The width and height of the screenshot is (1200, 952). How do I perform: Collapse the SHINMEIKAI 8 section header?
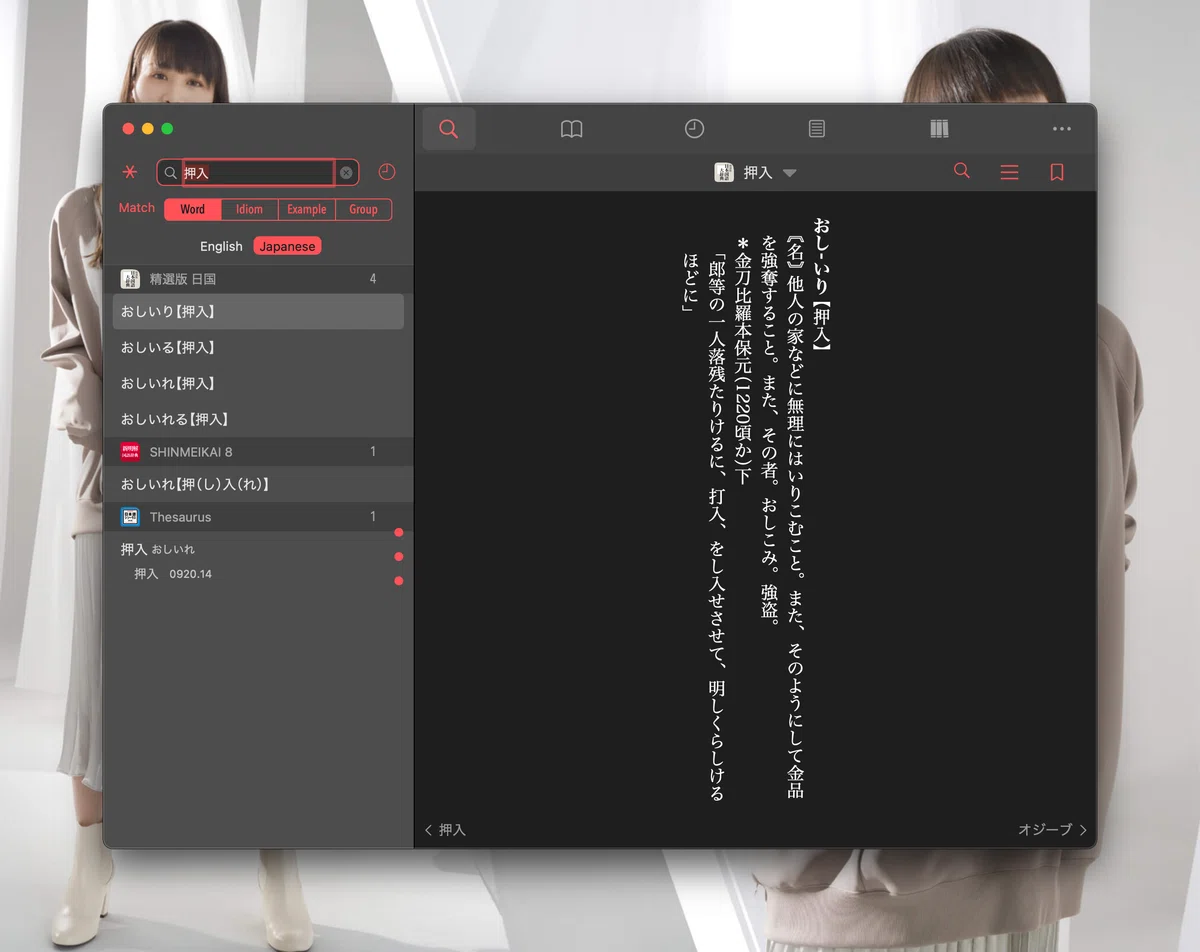point(259,452)
